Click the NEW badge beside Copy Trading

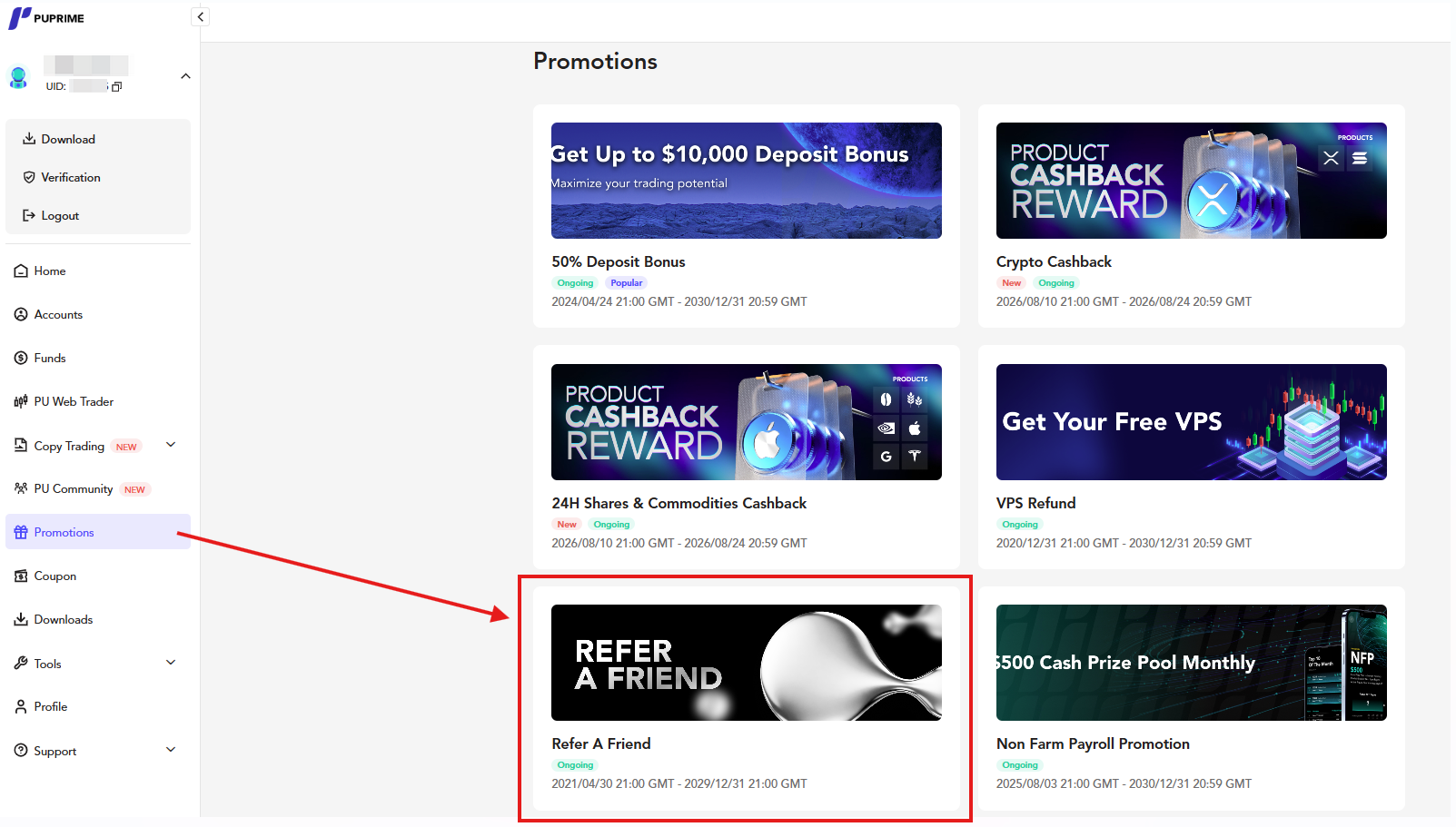tap(126, 447)
